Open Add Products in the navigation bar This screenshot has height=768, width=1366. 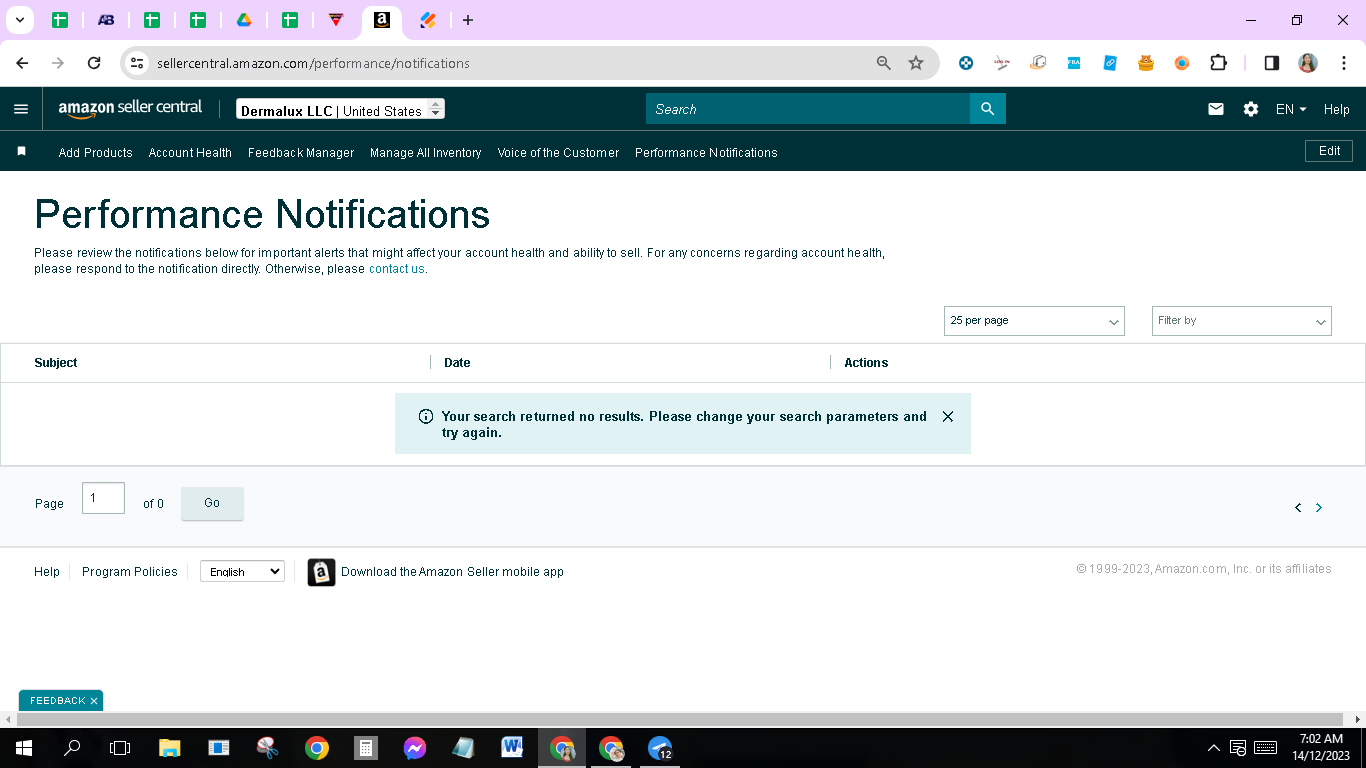[96, 153]
